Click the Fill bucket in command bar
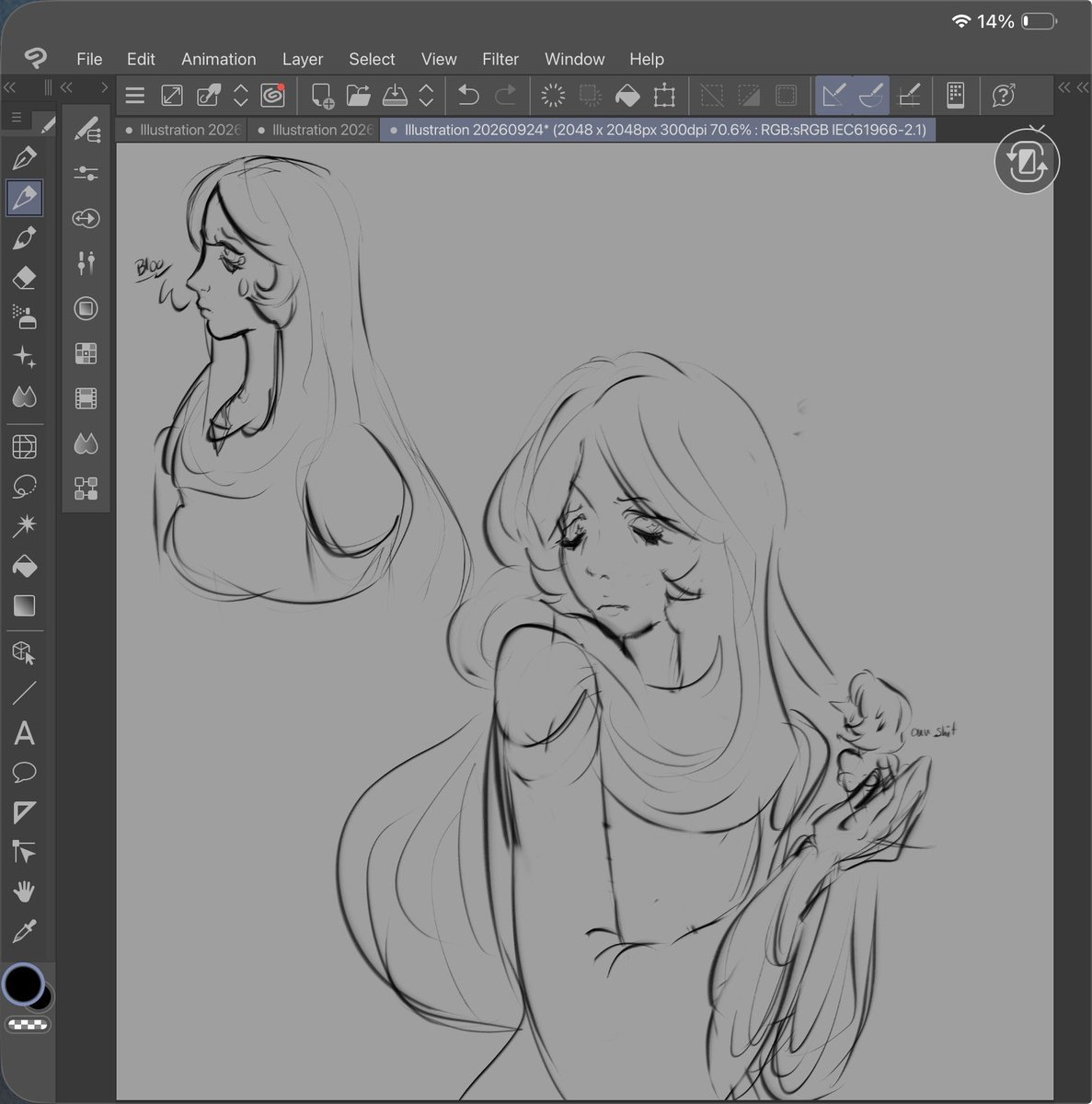1092x1104 pixels. tap(627, 95)
